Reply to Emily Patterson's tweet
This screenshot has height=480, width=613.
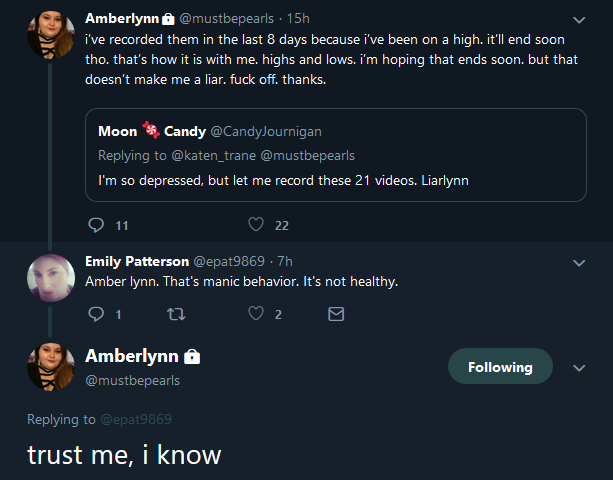96,314
